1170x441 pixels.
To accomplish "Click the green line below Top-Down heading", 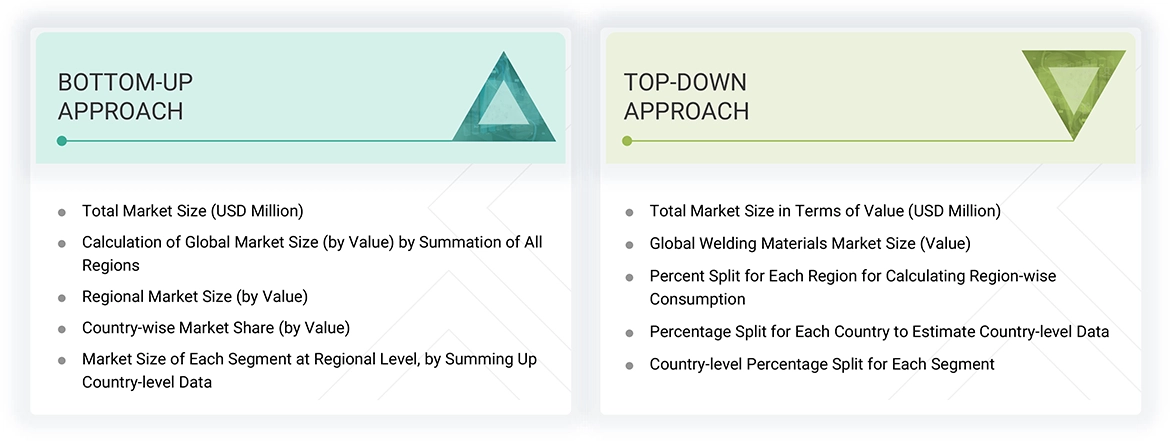I will coord(850,141).
